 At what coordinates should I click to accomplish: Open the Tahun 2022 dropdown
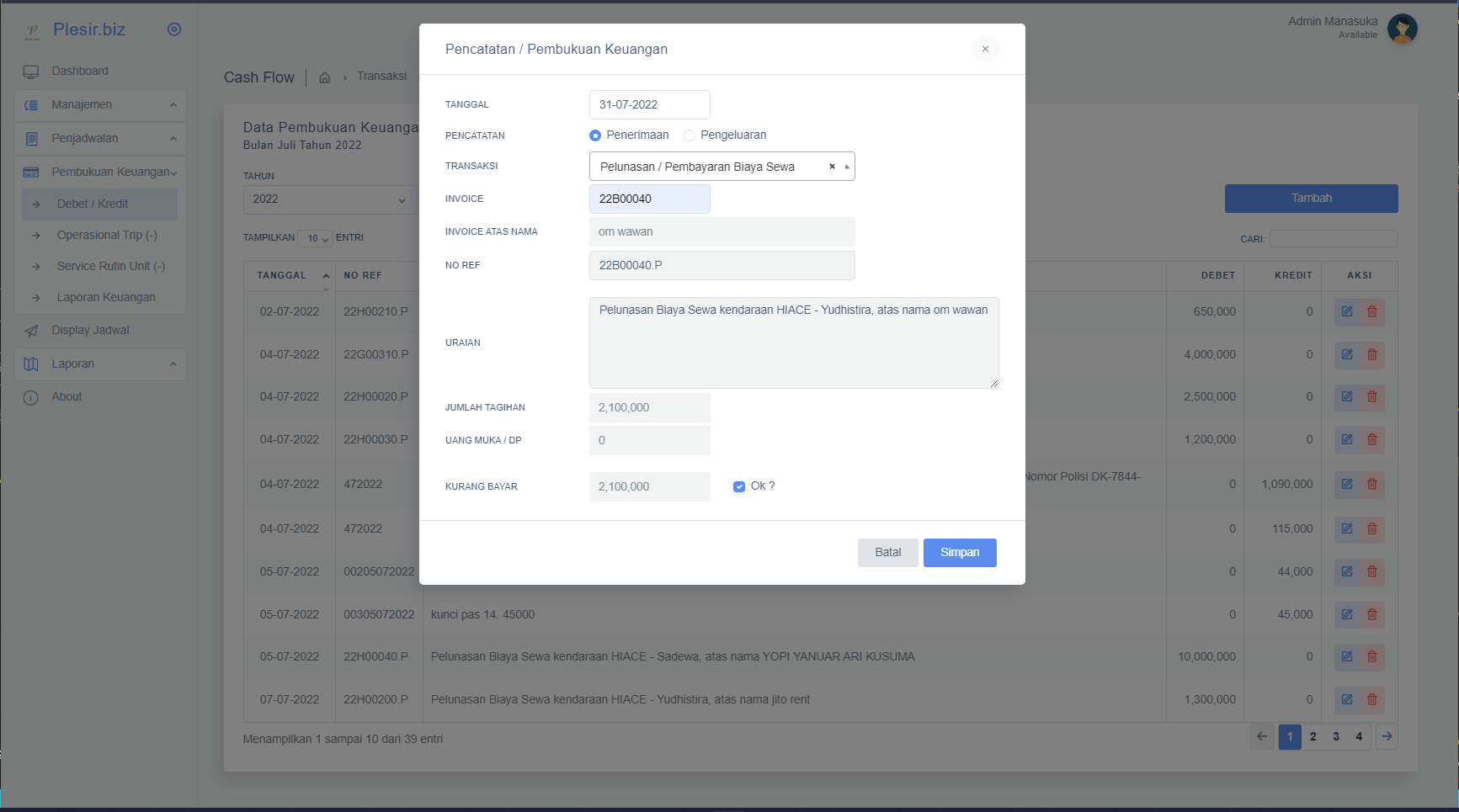click(x=329, y=199)
